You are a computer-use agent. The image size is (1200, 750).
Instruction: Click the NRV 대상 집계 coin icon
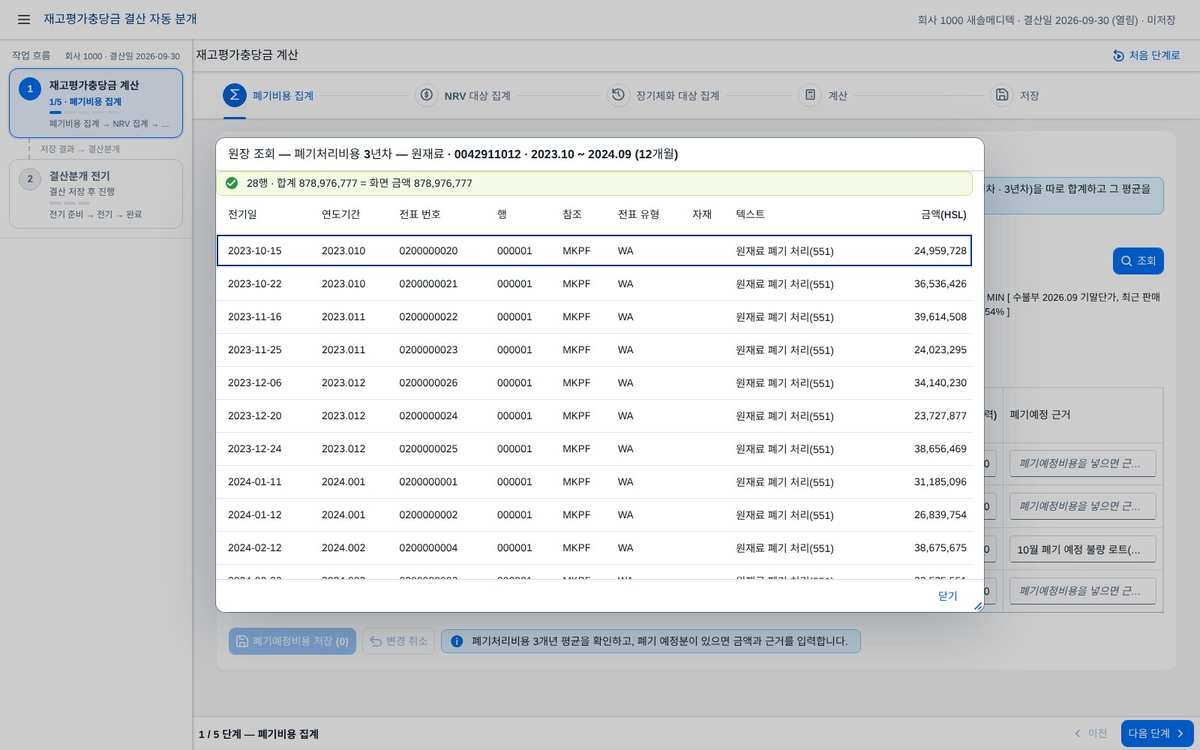(426, 95)
